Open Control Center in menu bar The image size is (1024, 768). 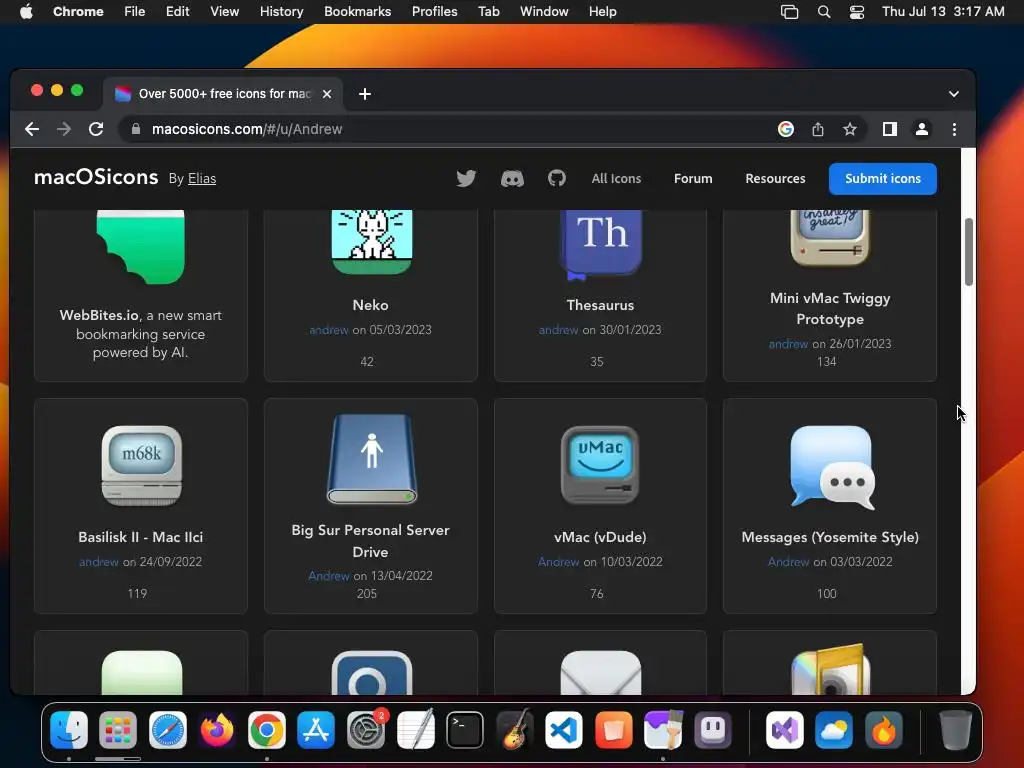857,12
